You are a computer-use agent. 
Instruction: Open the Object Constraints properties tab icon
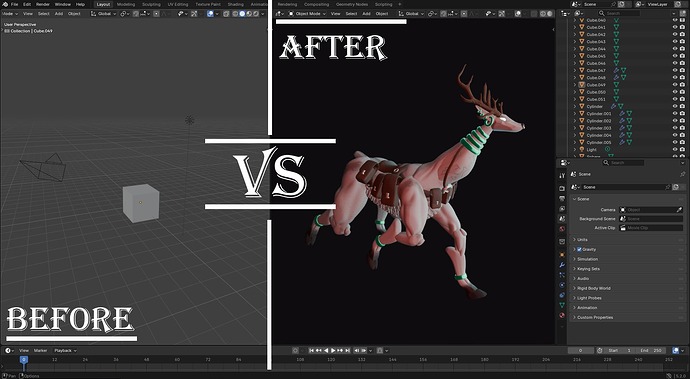(x=562, y=295)
